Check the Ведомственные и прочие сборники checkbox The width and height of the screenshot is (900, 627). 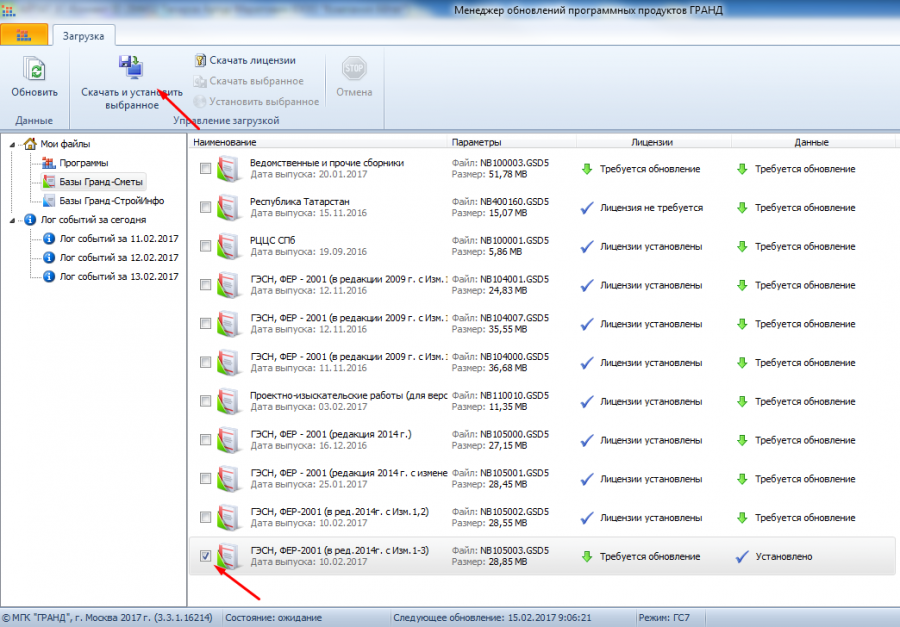point(205,168)
